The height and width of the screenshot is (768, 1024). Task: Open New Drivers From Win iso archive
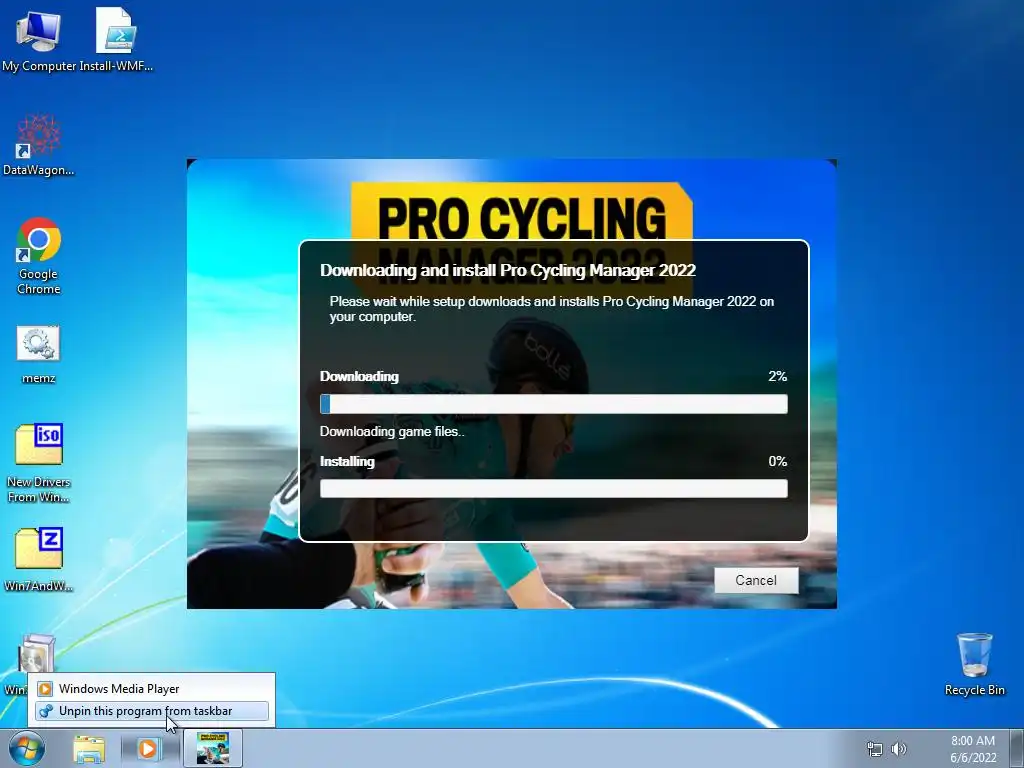pos(39,464)
